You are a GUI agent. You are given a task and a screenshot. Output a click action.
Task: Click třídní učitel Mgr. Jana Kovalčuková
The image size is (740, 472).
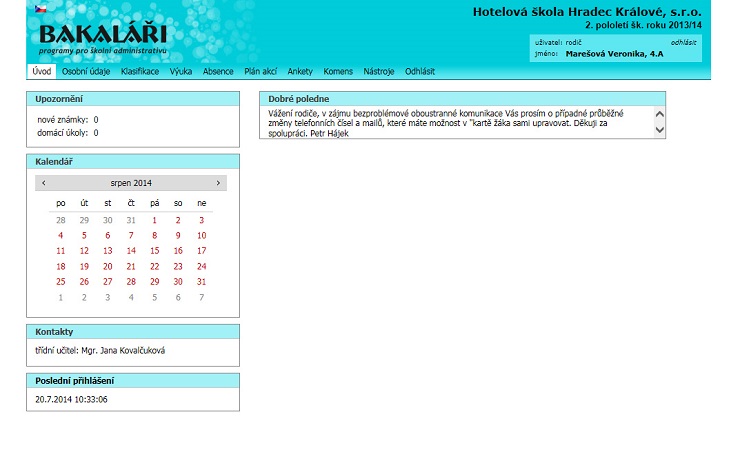[100, 351]
